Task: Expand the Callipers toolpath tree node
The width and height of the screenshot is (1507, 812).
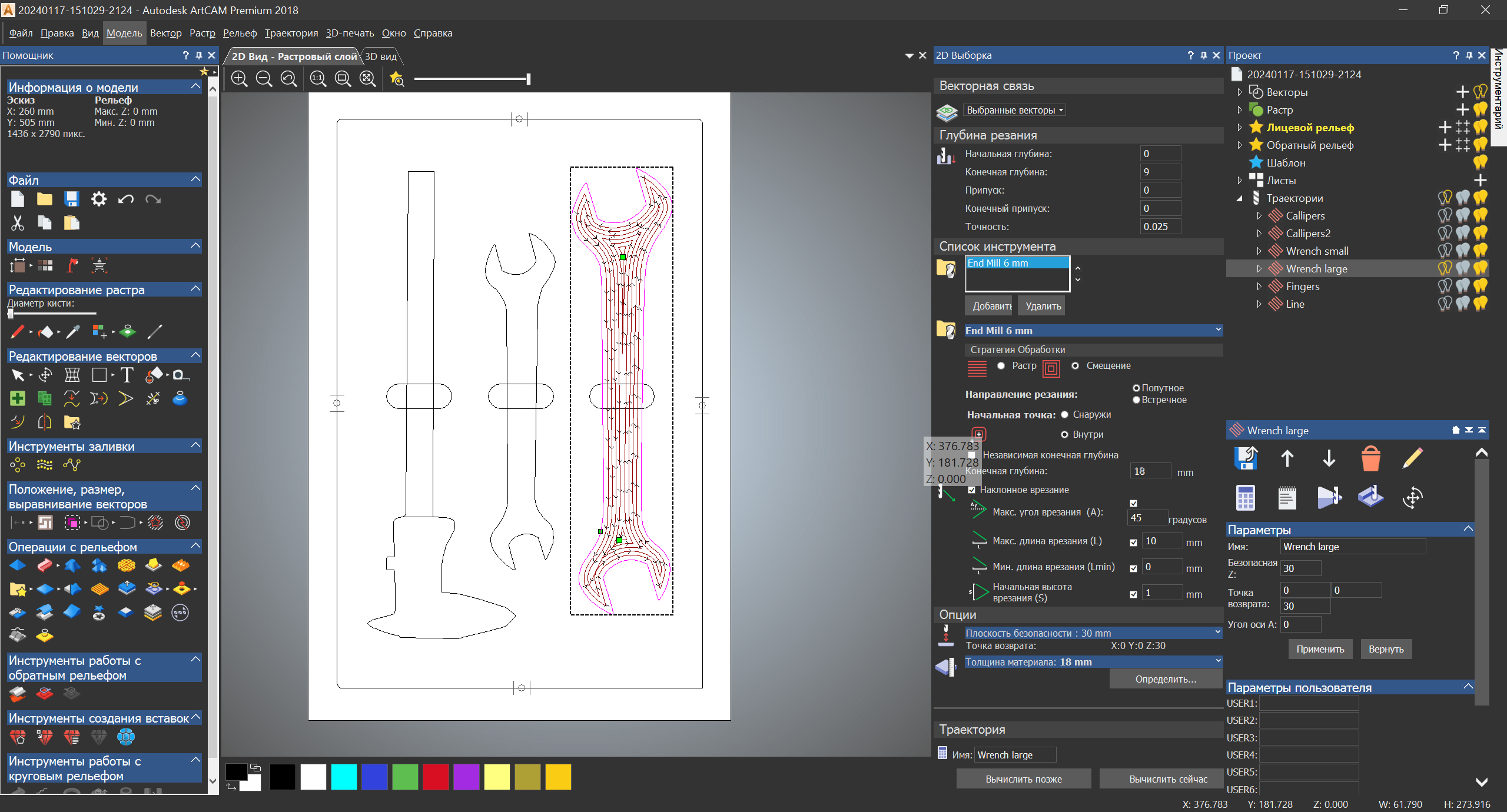Action: [1259, 216]
